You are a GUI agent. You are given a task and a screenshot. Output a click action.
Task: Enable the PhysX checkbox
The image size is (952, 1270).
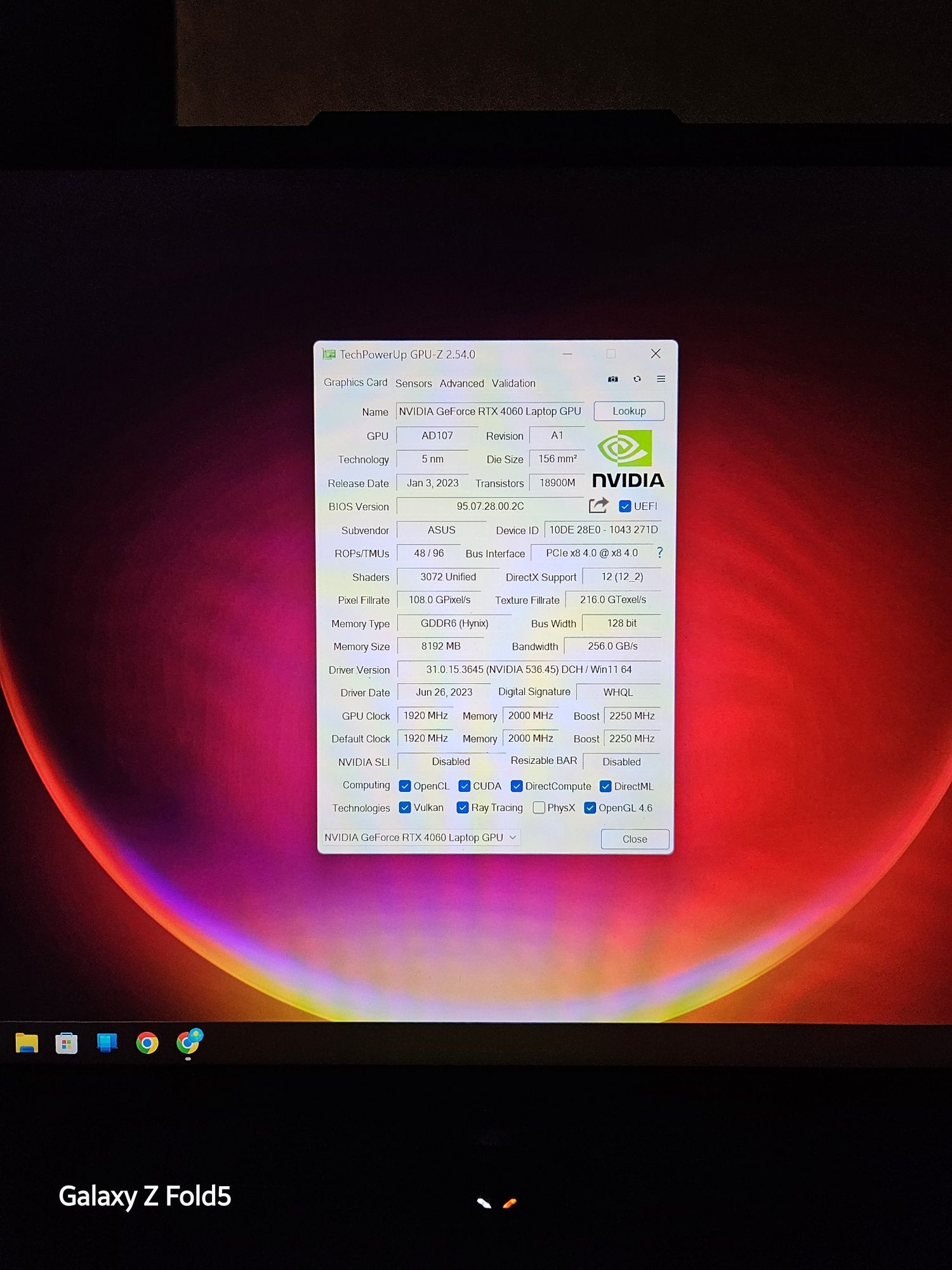[539, 808]
